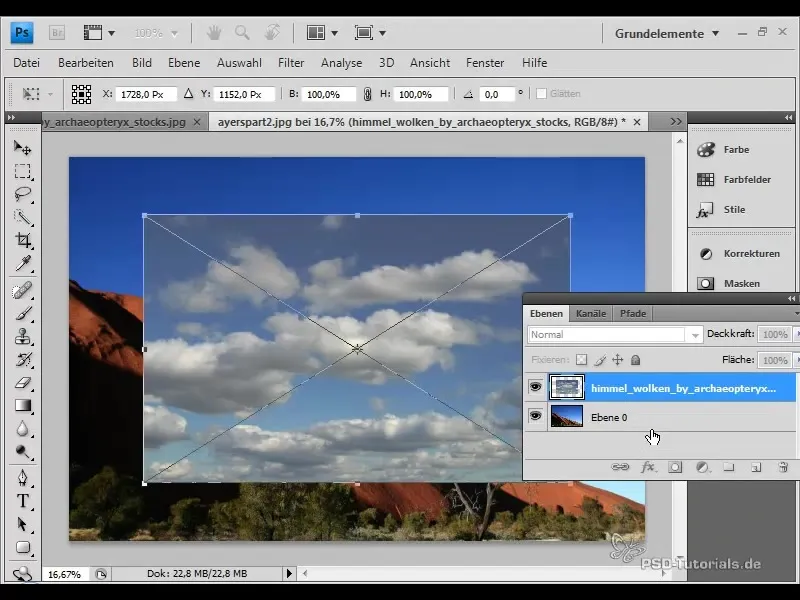Select the Pen tool

pos(22,478)
